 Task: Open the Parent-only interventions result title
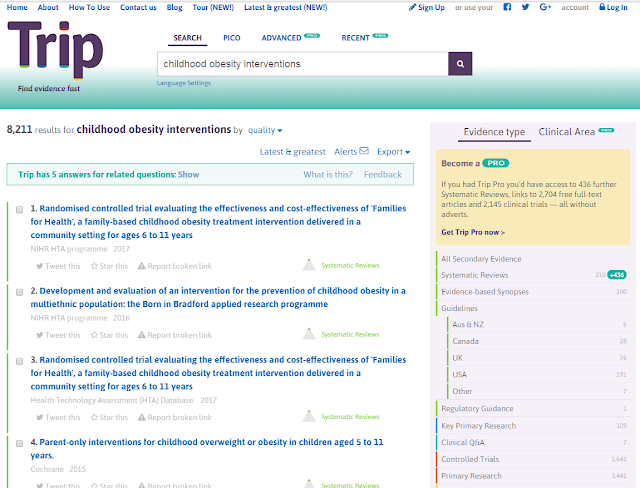click(207, 448)
